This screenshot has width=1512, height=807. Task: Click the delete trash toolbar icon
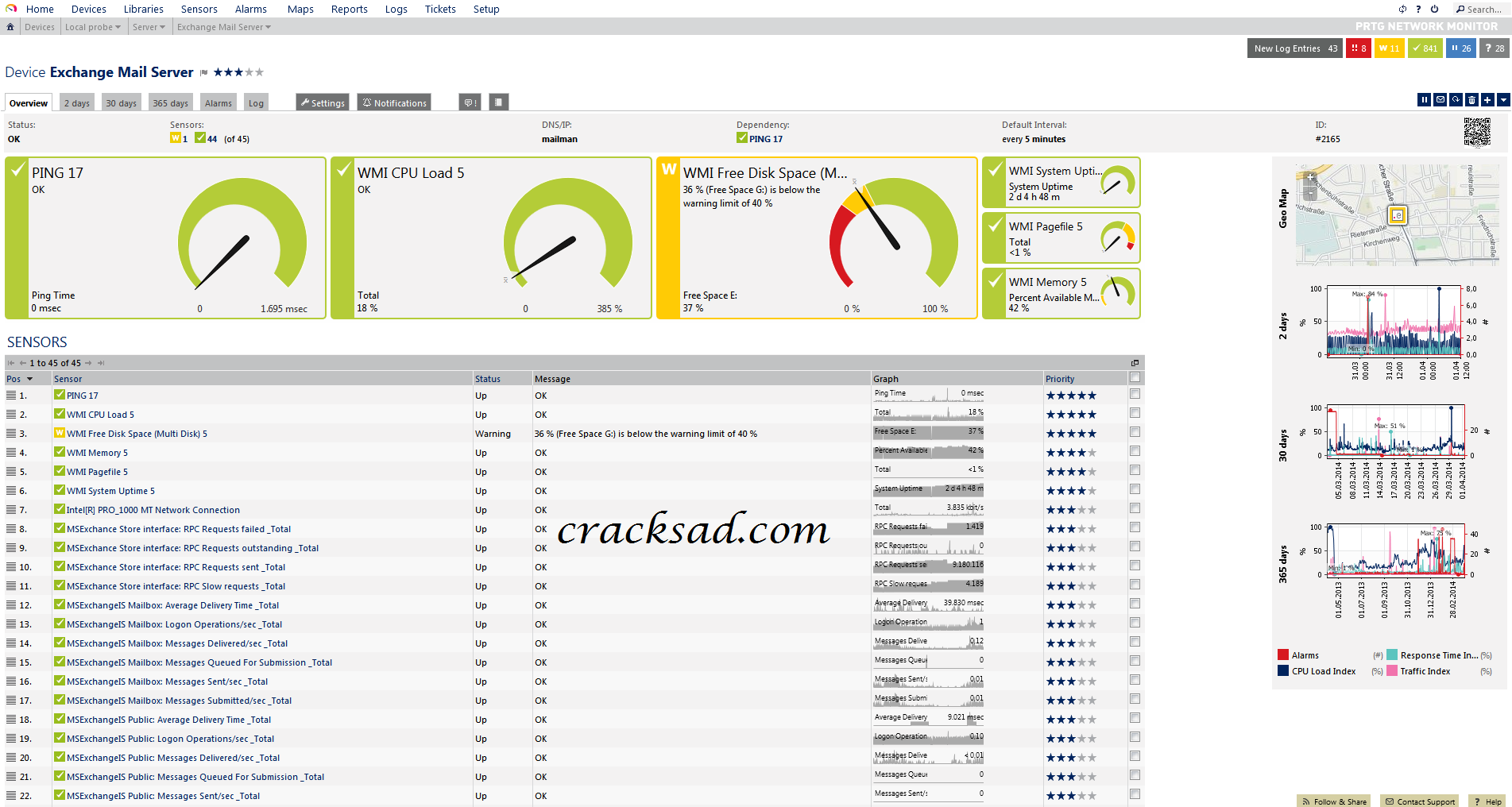click(1471, 100)
